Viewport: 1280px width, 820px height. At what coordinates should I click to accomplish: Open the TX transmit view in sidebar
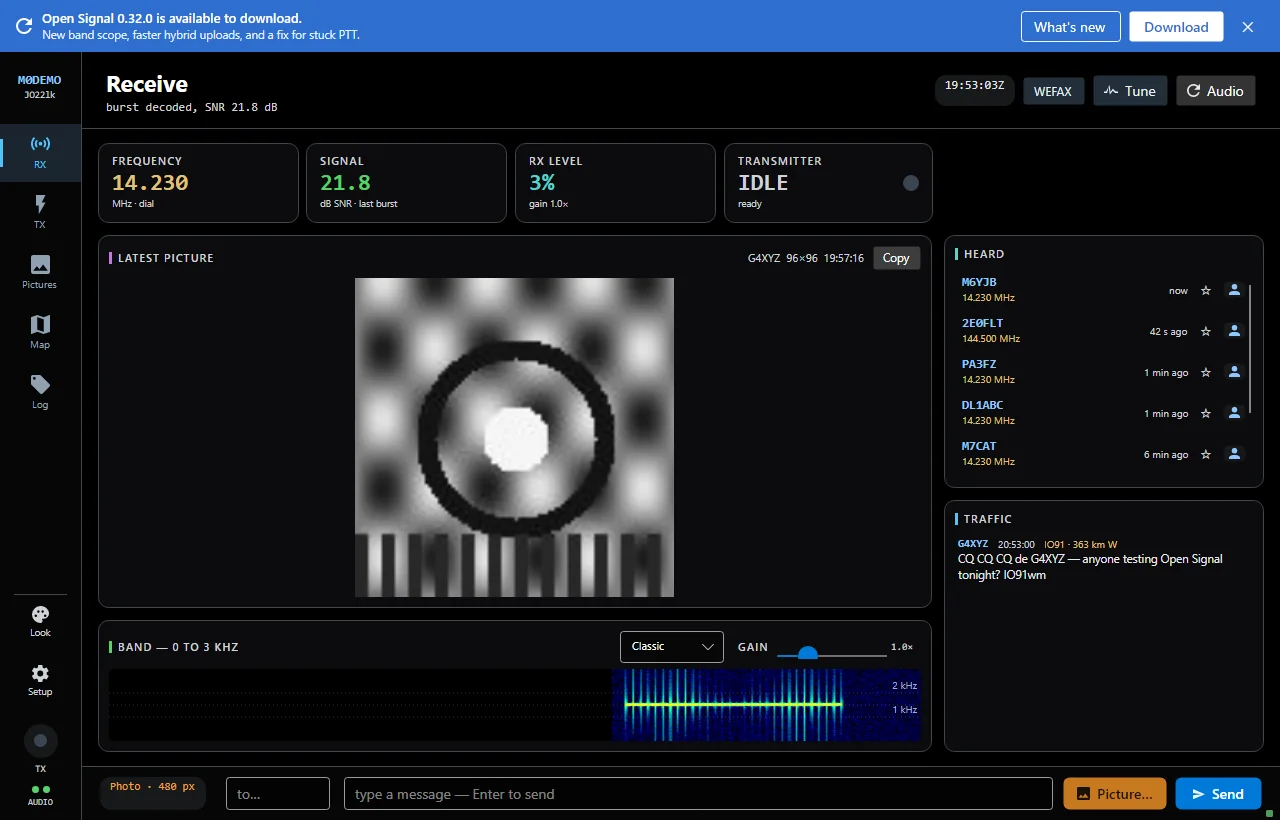tap(40, 212)
